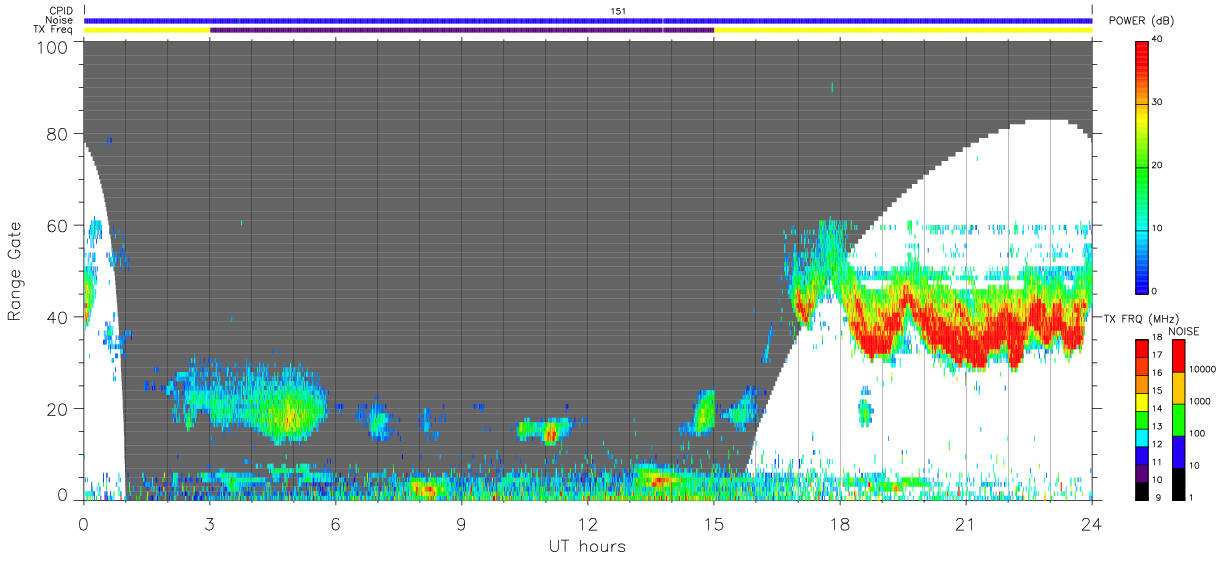This screenshot has height=567, width=1228.
Task: Click the 1000 tick on NOISE legend
Action: 1202,402
